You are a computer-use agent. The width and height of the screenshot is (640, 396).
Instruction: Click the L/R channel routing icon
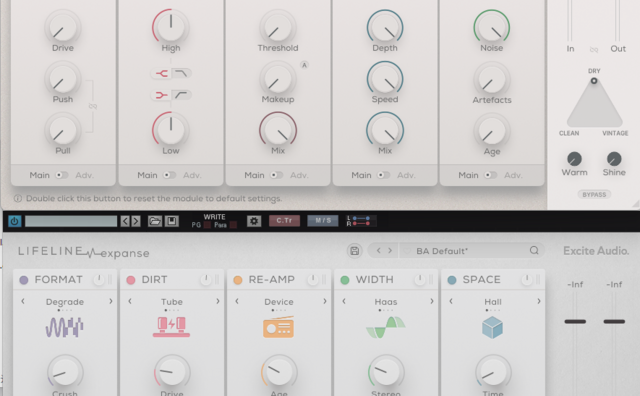(x=361, y=221)
